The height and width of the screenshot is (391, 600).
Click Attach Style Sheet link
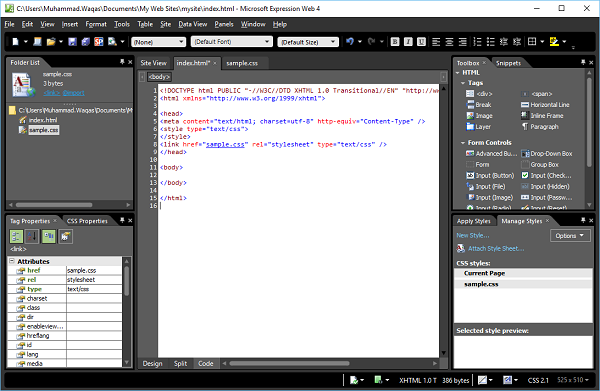pyautogui.click(x=496, y=249)
